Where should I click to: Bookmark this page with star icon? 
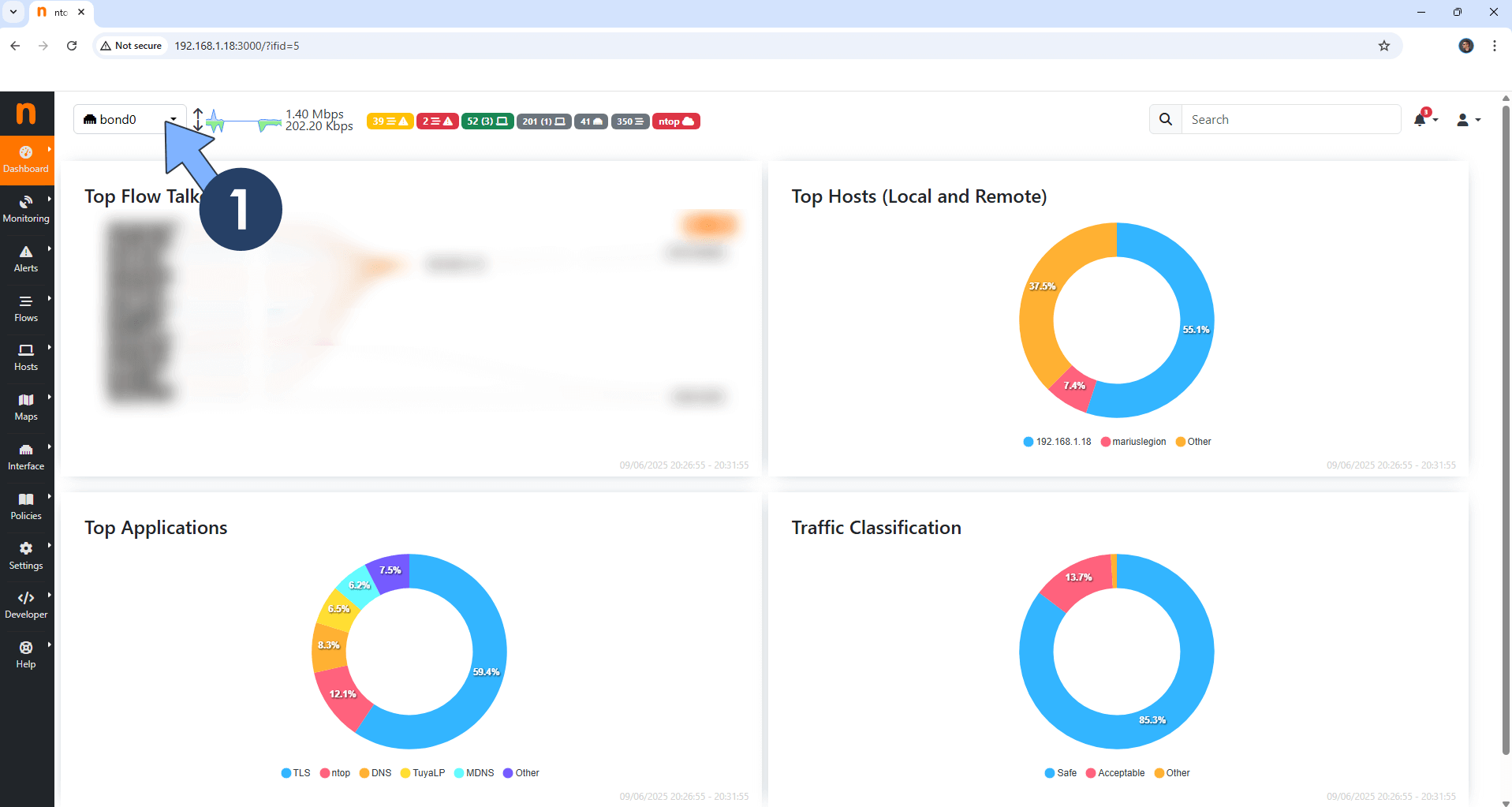tap(1384, 46)
